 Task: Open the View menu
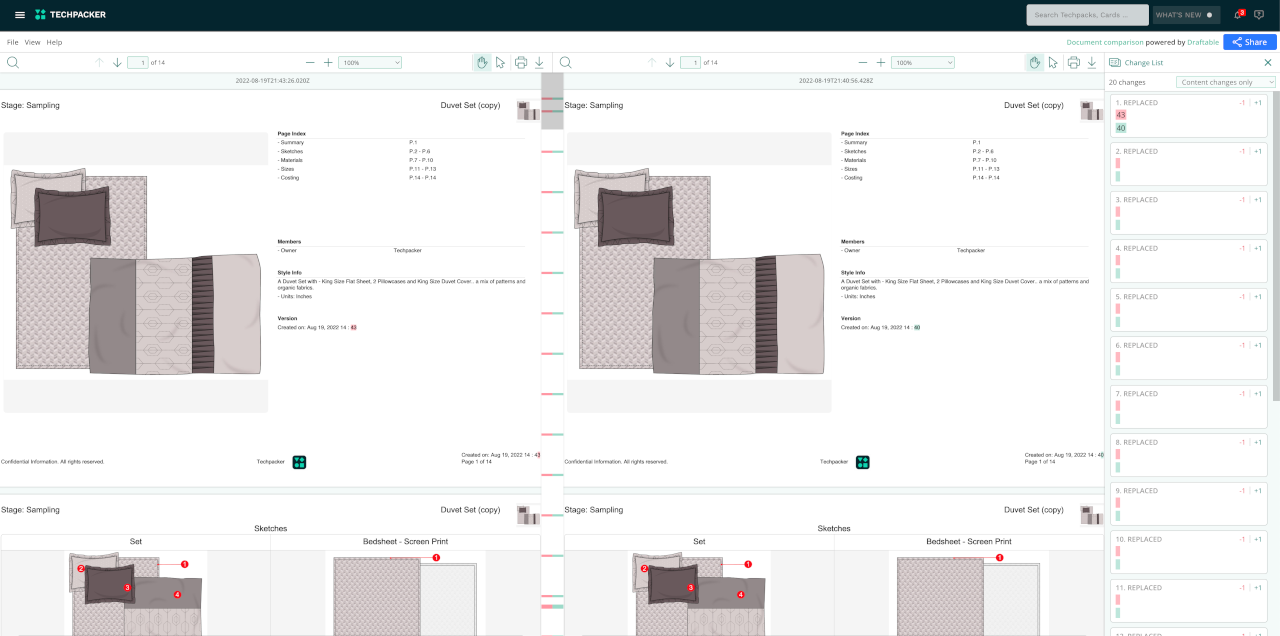[x=32, y=42]
